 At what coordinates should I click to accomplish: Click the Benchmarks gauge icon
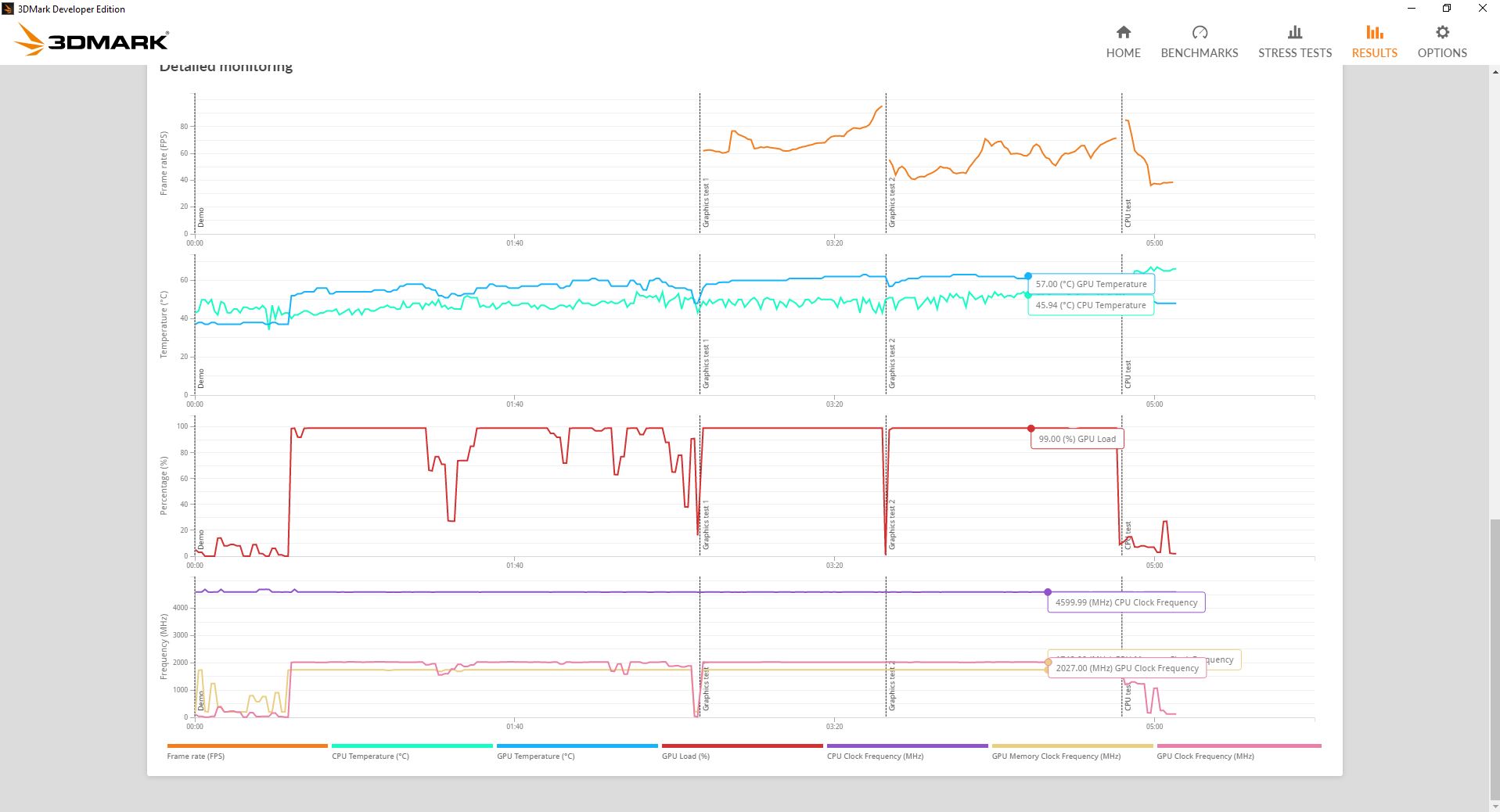click(x=1199, y=32)
